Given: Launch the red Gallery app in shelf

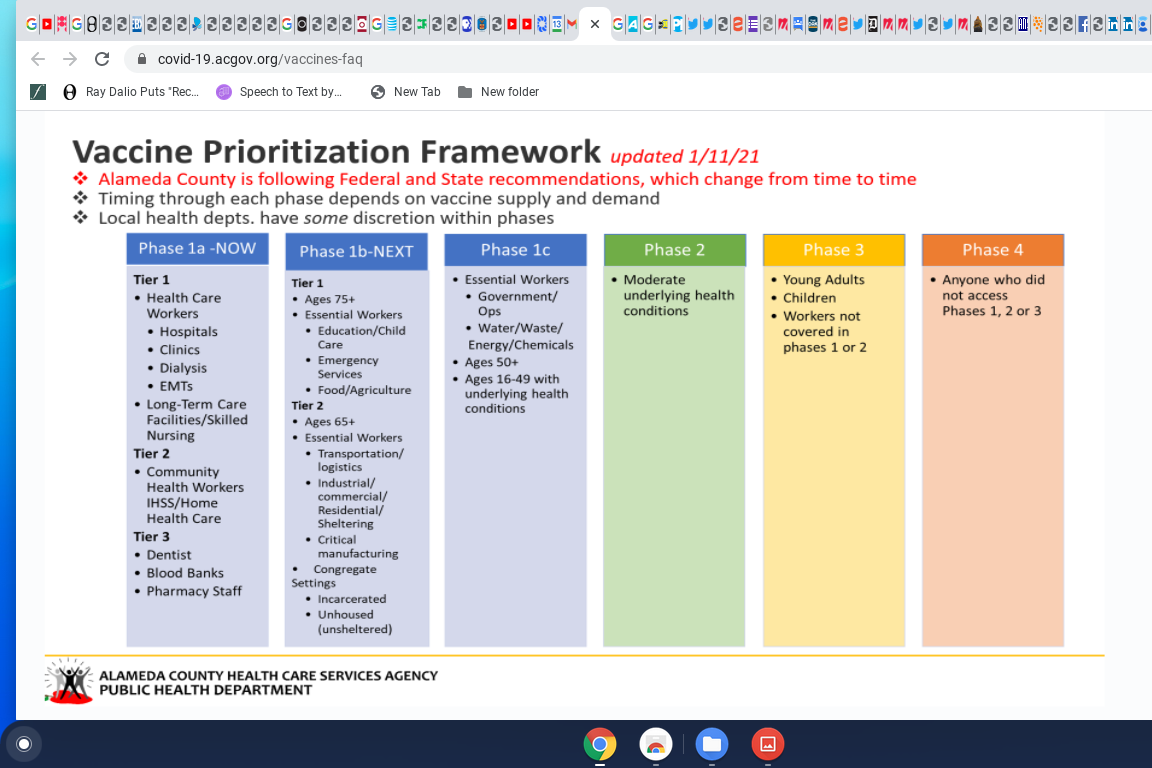Looking at the screenshot, I should pos(768,744).
